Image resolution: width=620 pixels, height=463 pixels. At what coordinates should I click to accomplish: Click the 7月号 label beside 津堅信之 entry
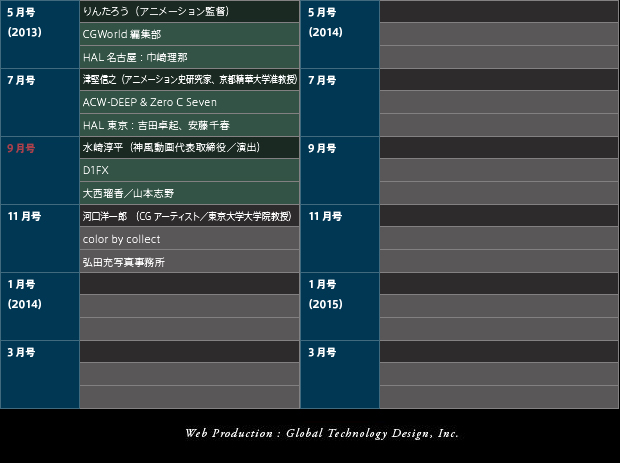[x=21, y=80]
